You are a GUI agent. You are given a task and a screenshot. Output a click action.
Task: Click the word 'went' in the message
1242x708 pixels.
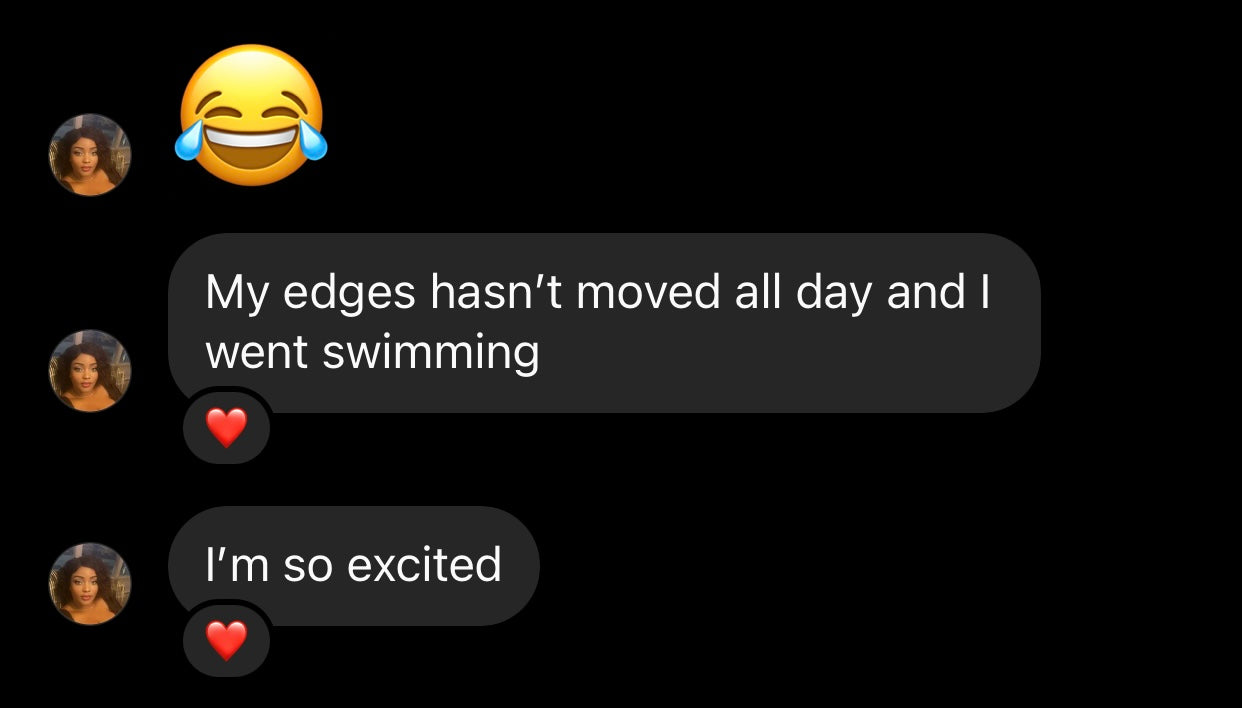click(x=257, y=354)
